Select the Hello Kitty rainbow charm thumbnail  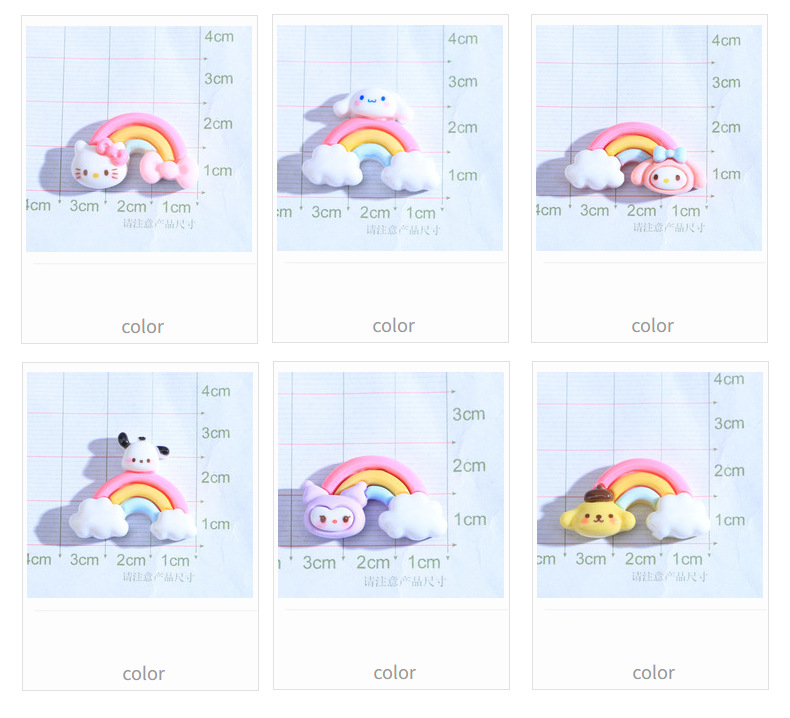[x=139, y=139]
